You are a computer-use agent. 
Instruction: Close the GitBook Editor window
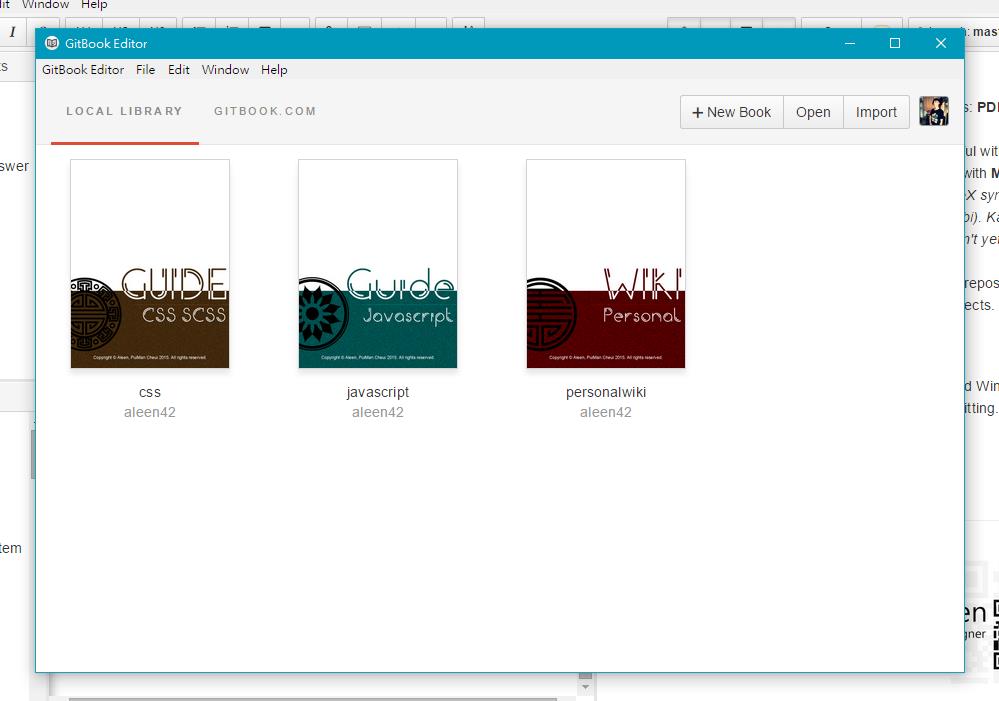pyautogui.click(x=941, y=43)
